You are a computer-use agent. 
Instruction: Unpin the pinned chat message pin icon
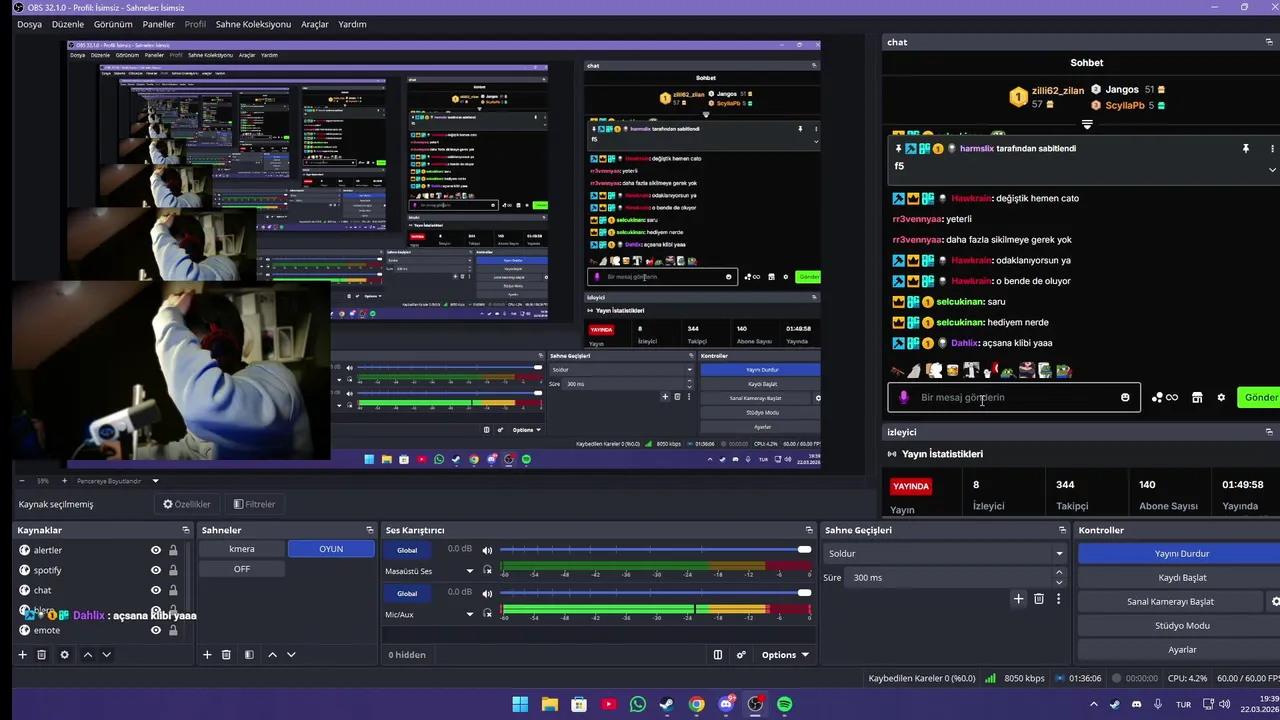[x=1246, y=148]
